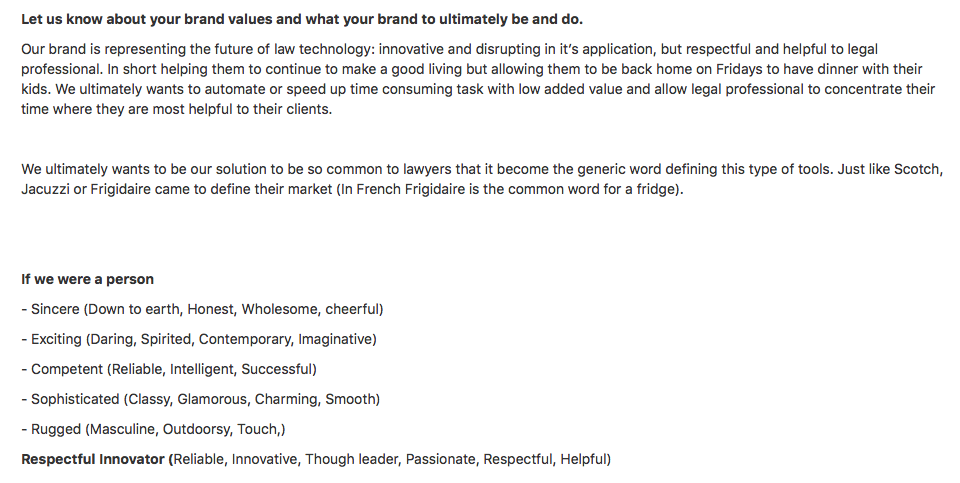This screenshot has width=960, height=483.
Task: Click the bold "Respectful Innovator" text
Action: pyautogui.click(x=95, y=459)
